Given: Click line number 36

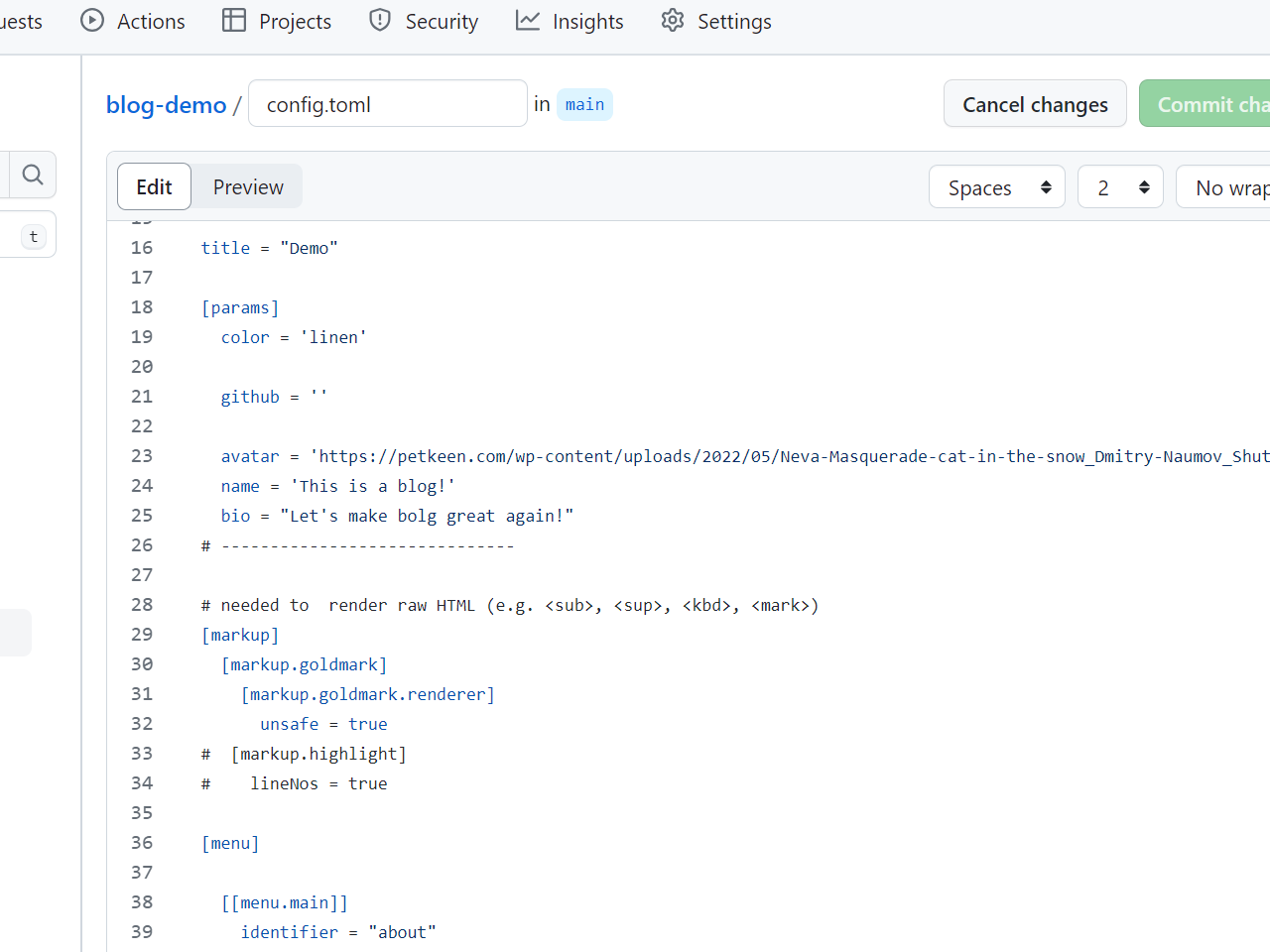Looking at the screenshot, I should pyautogui.click(x=142, y=843).
